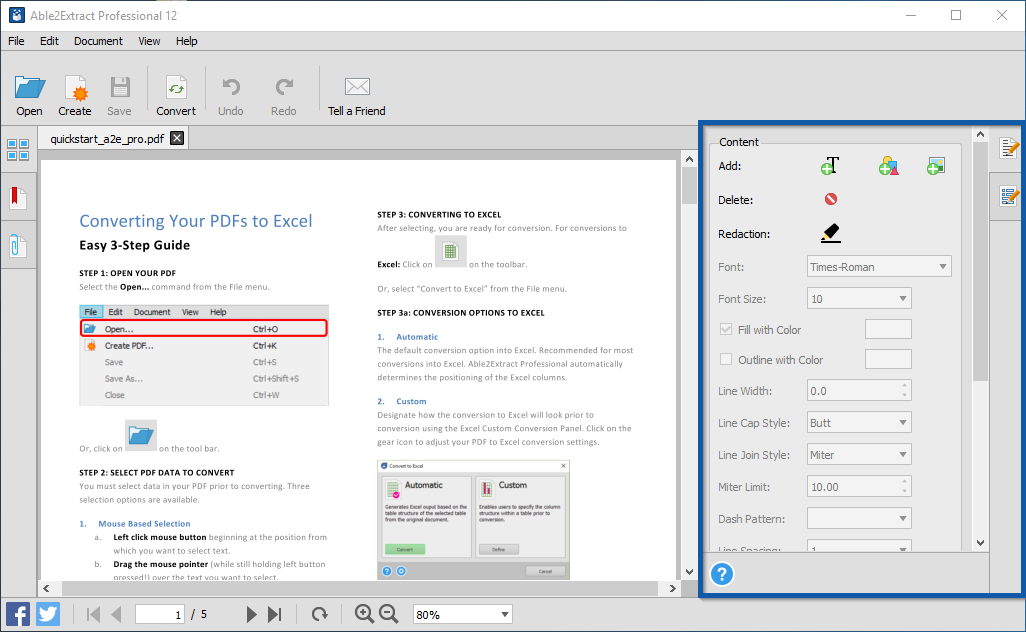Activate the Redaction marker tool
This screenshot has height=632, width=1026.
830,233
